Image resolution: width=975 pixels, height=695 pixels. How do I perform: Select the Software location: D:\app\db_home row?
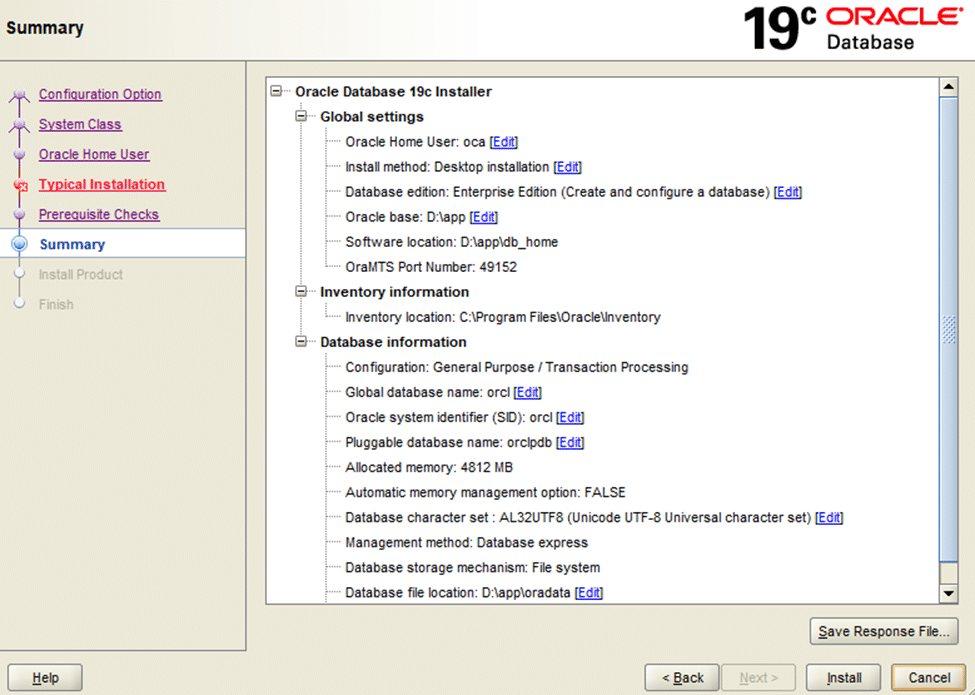coord(451,242)
